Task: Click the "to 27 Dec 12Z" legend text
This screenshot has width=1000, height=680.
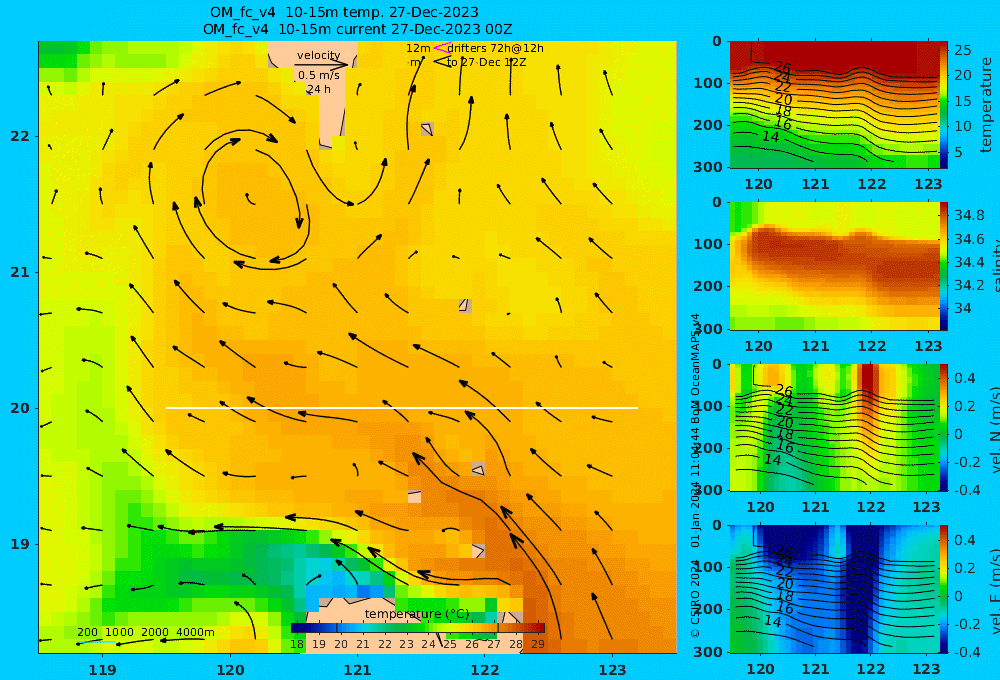Action: tap(487, 62)
